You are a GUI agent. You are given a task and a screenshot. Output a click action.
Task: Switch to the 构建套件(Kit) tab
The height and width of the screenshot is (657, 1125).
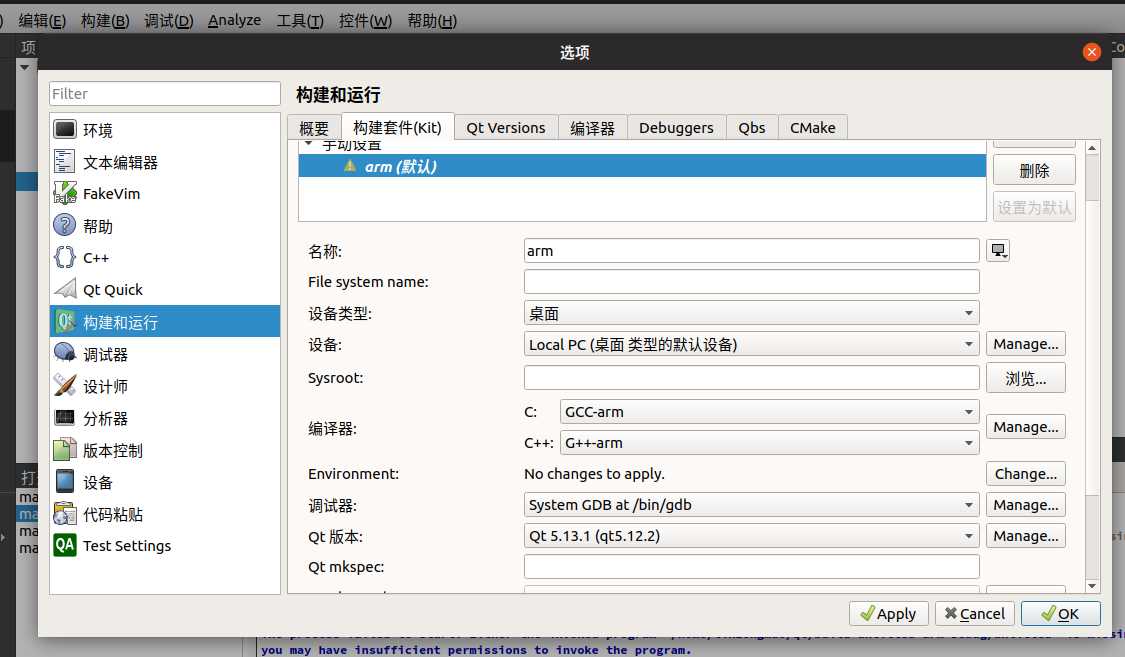(397, 127)
